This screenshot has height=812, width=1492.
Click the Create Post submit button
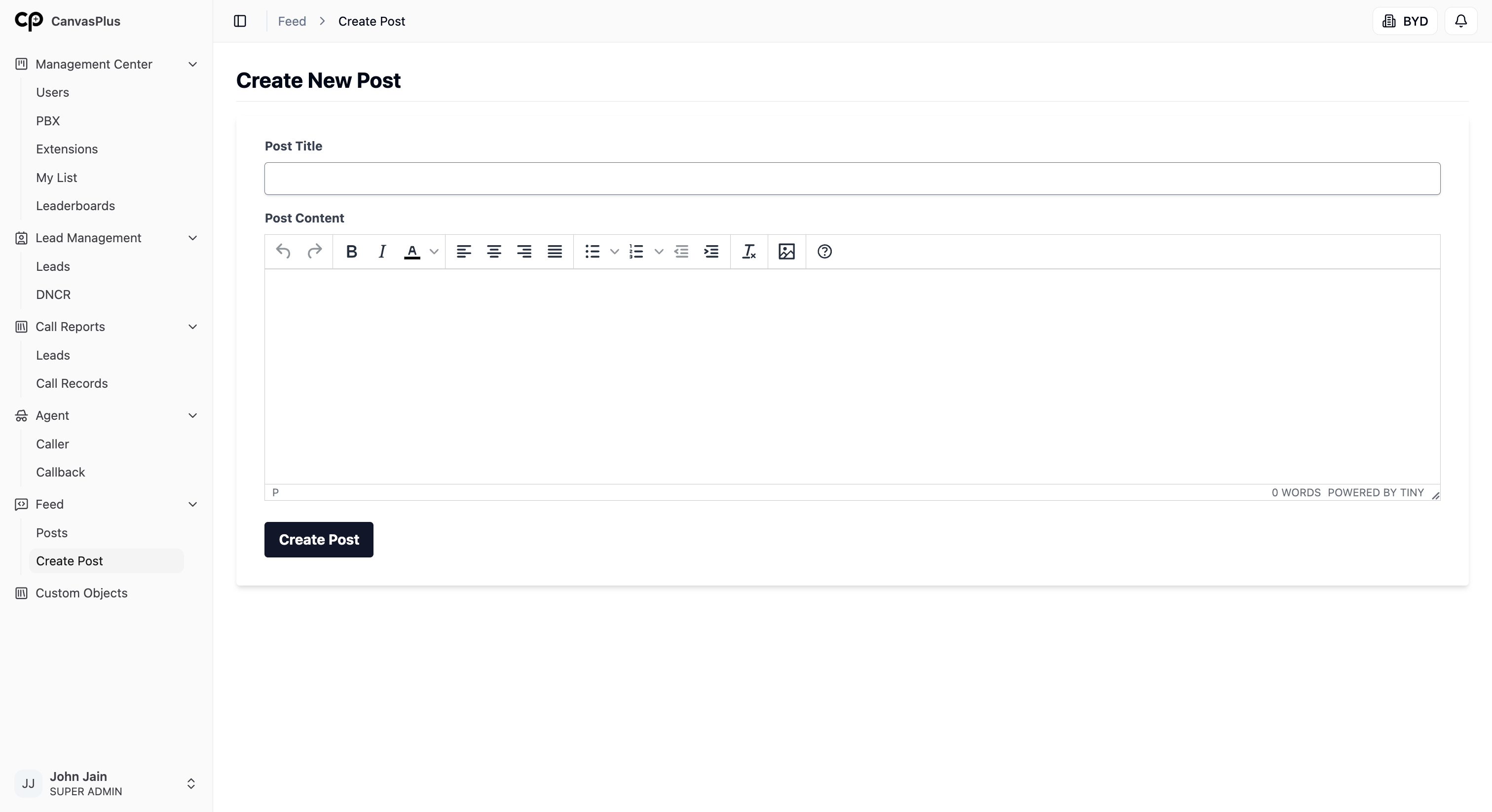[x=319, y=540]
